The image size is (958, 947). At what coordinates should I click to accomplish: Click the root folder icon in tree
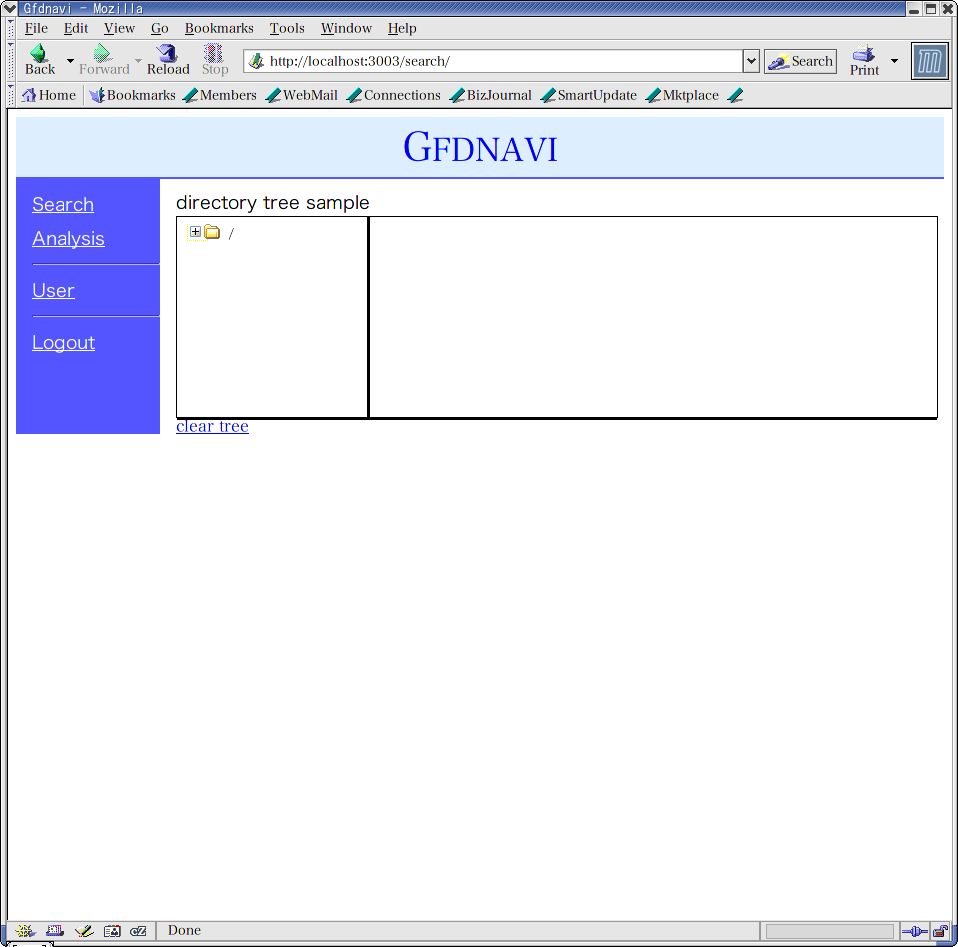tap(212, 232)
